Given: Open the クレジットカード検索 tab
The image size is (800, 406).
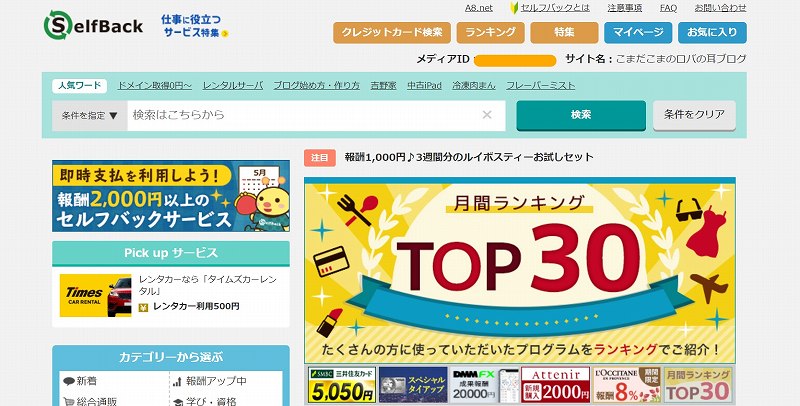Looking at the screenshot, I should [392, 33].
